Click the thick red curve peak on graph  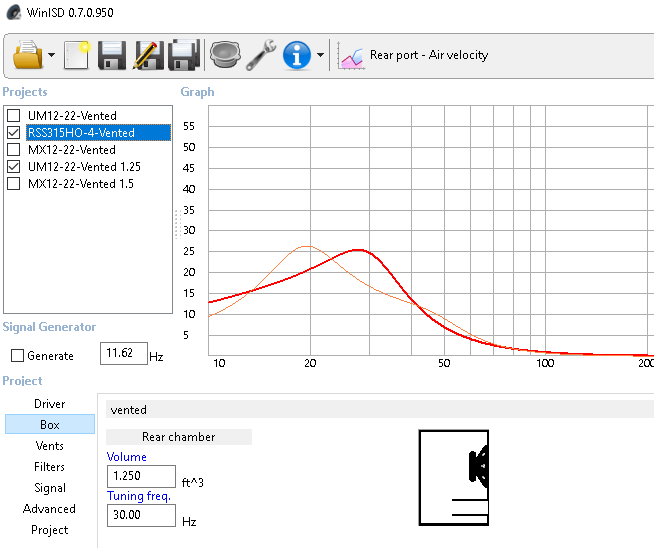(358, 250)
